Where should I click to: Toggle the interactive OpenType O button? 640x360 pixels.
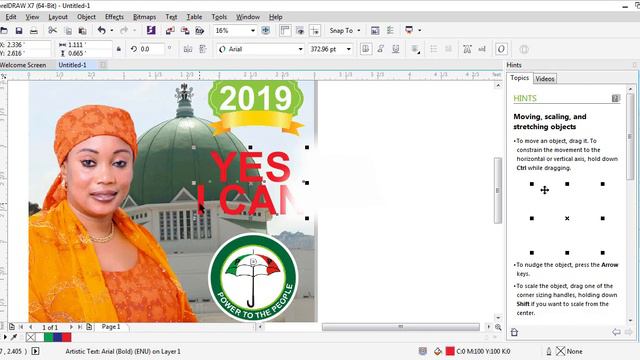click(x=501, y=49)
